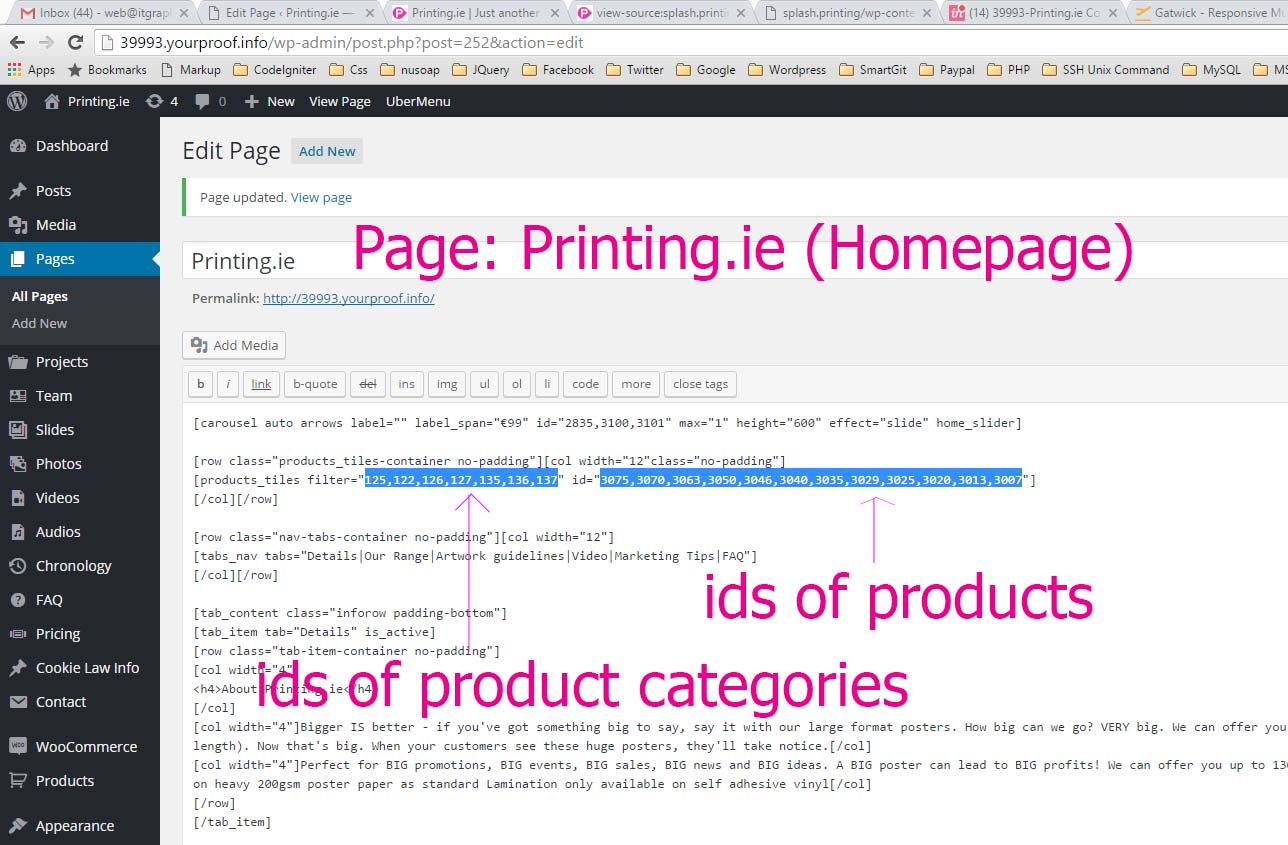1288x845 pixels.
Task: Click the ul quicktag button
Action: 484,384
